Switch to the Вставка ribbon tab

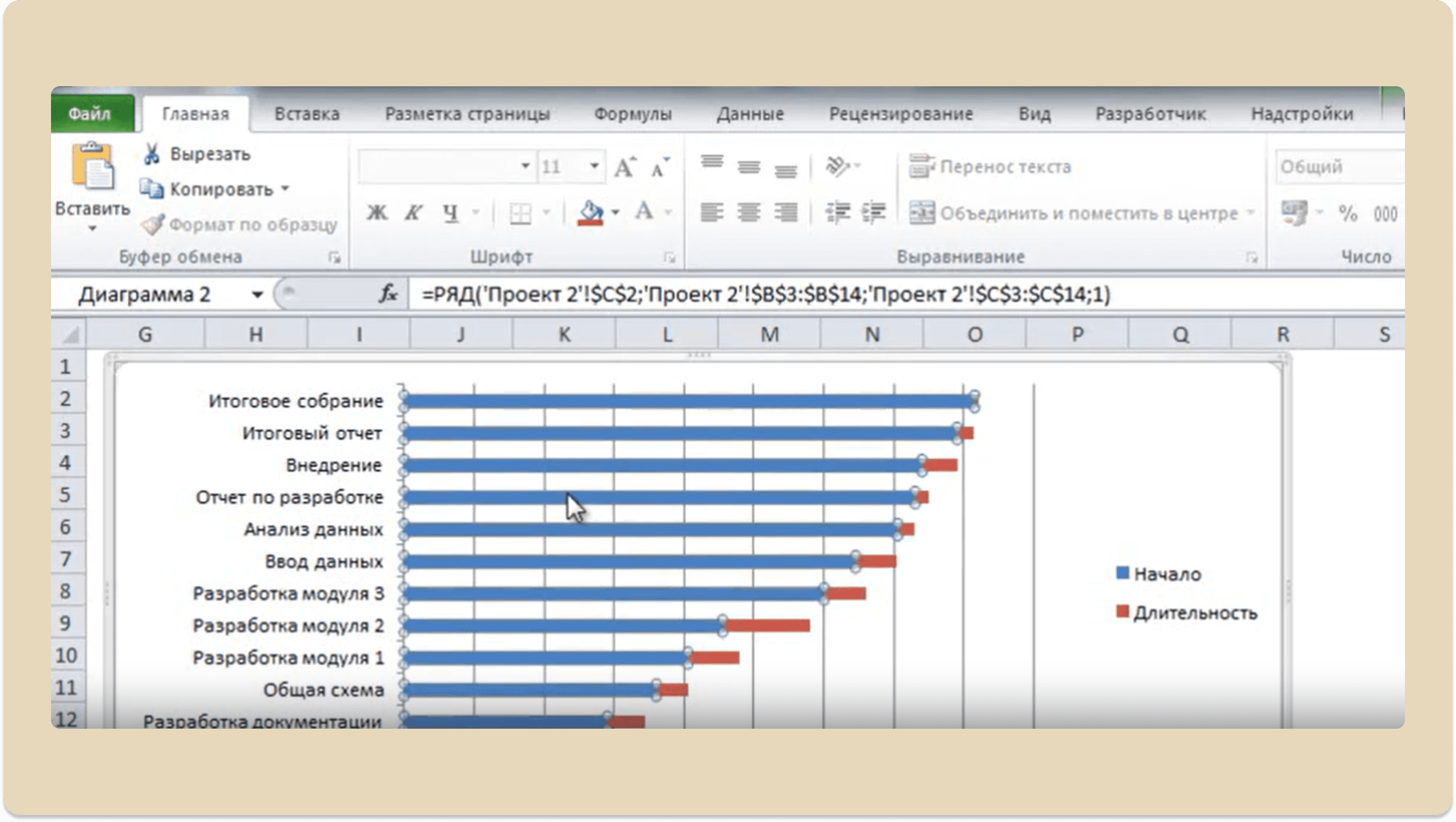coord(307,114)
